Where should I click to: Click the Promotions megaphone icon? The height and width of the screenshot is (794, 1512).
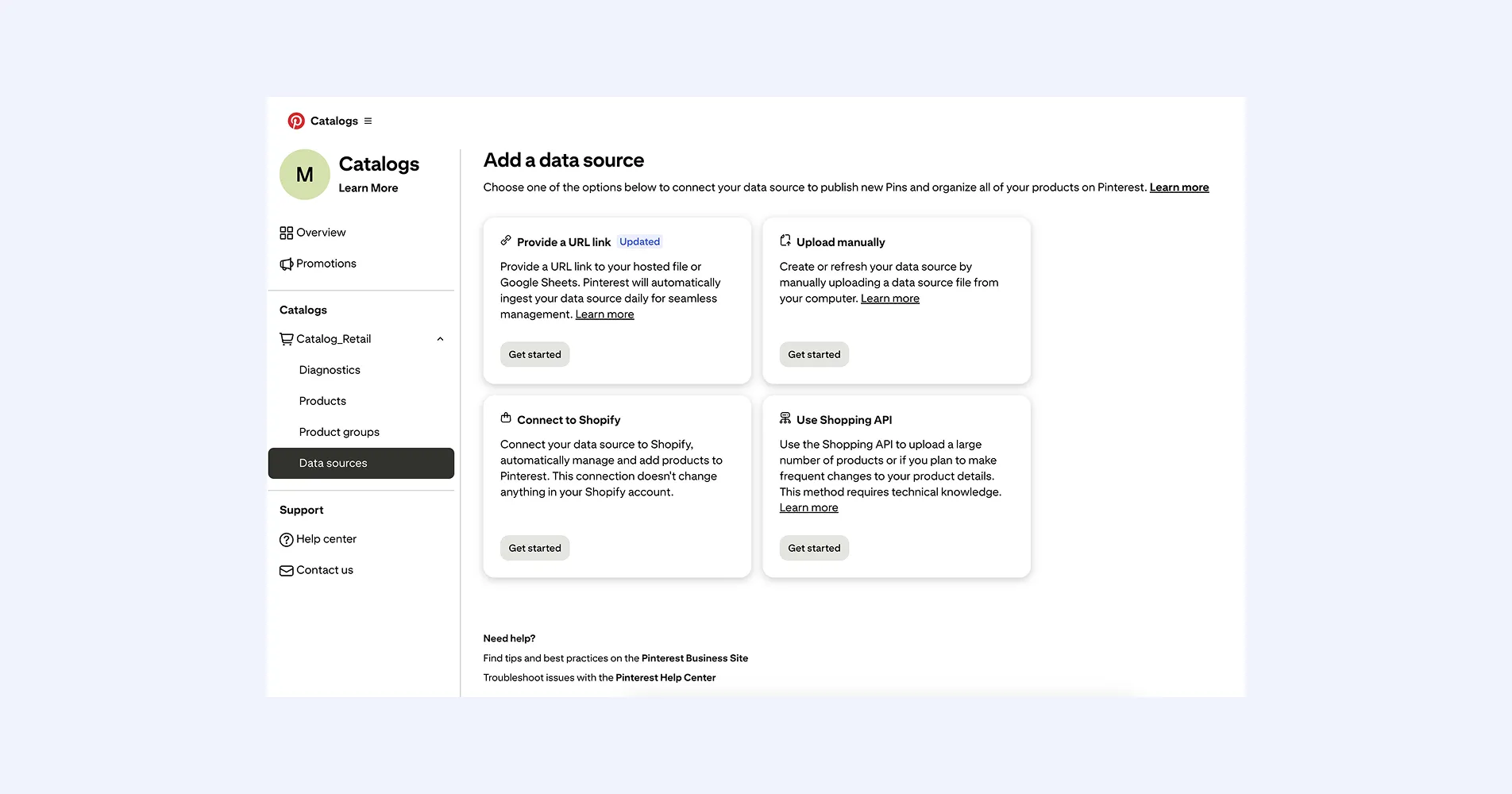point(287,264)
